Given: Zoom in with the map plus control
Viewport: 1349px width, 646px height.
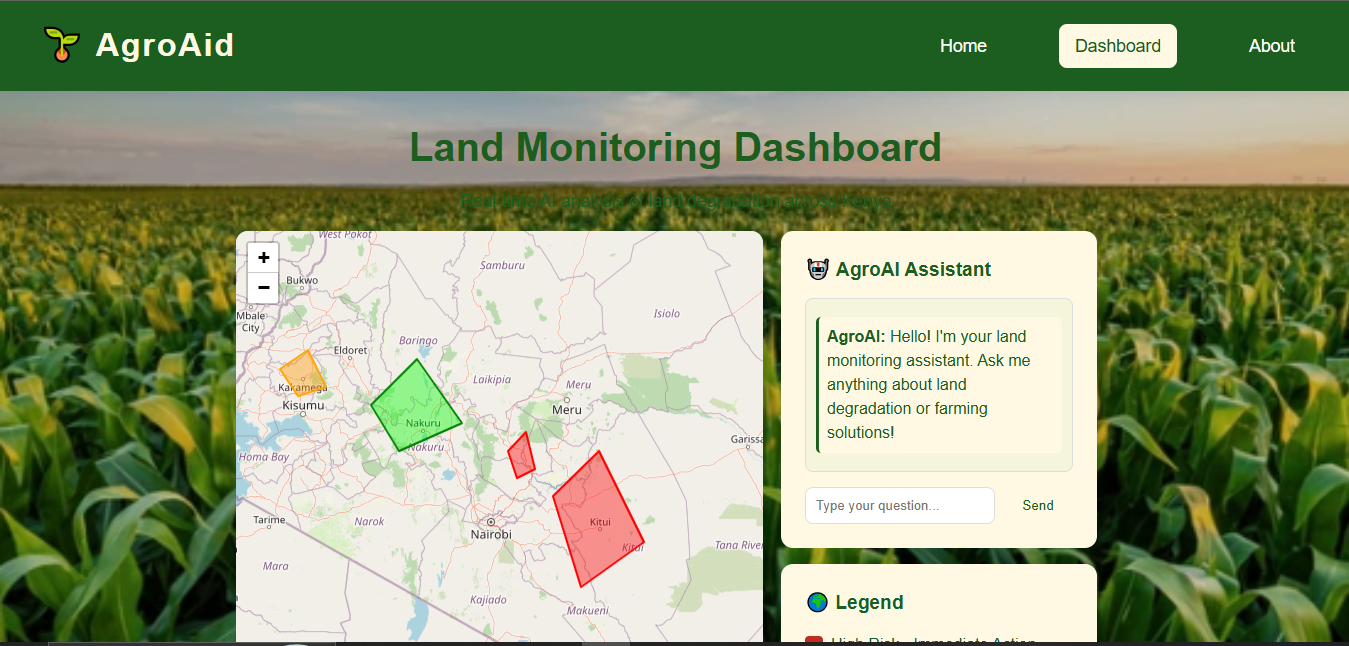Looking at the screenshot, I should tap(263, 257).
